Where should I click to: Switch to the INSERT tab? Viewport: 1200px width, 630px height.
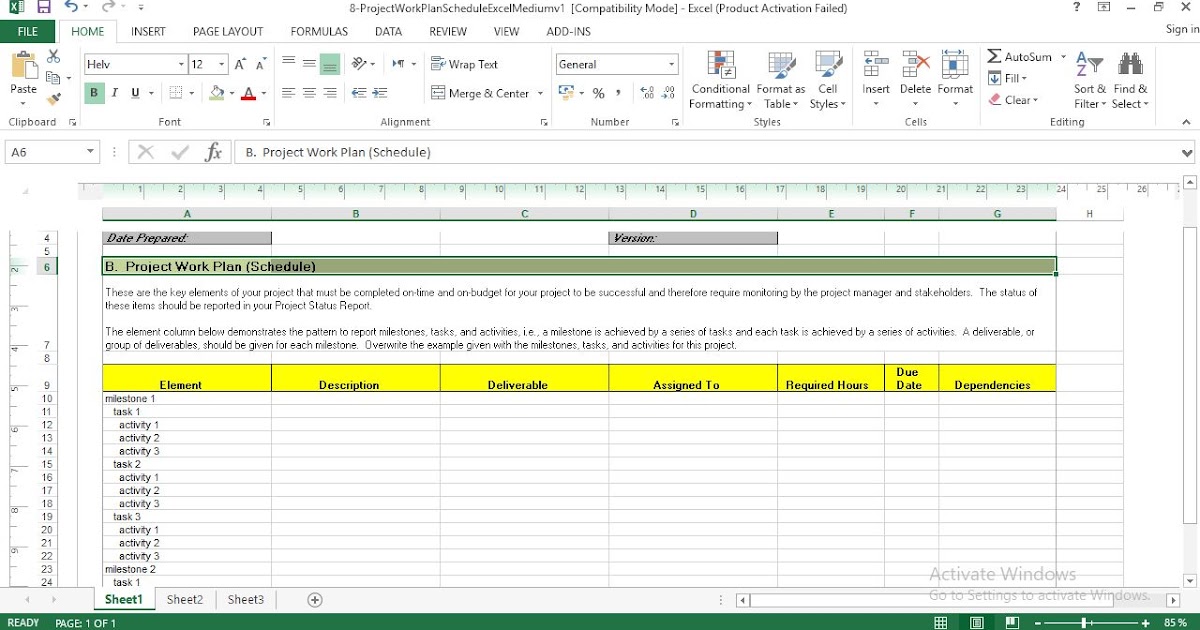point(148,31)
